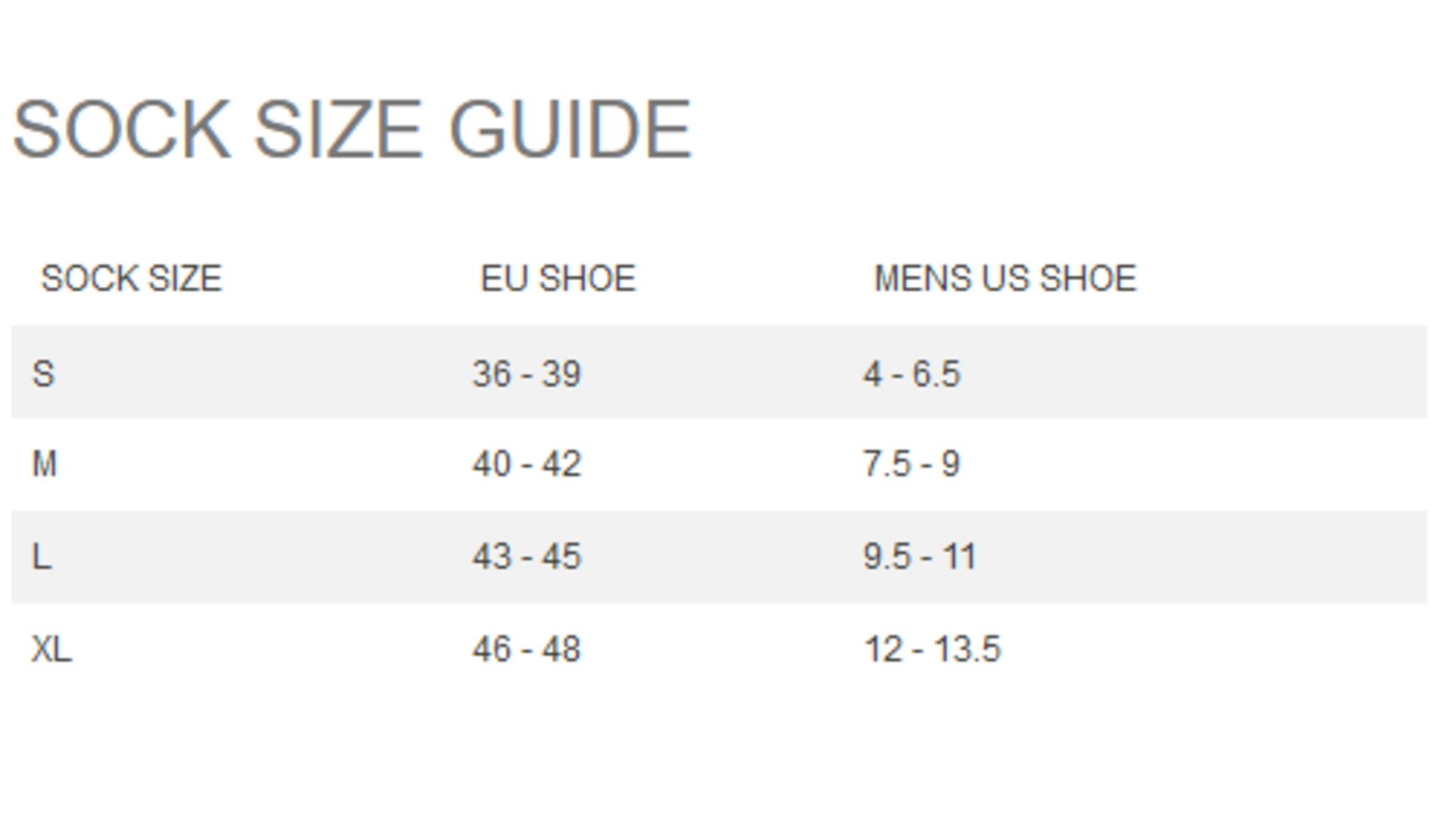Viewport: 1456px width, 819px height.
Task: Click the EU SHOE column header
Action: pos(558,279)
